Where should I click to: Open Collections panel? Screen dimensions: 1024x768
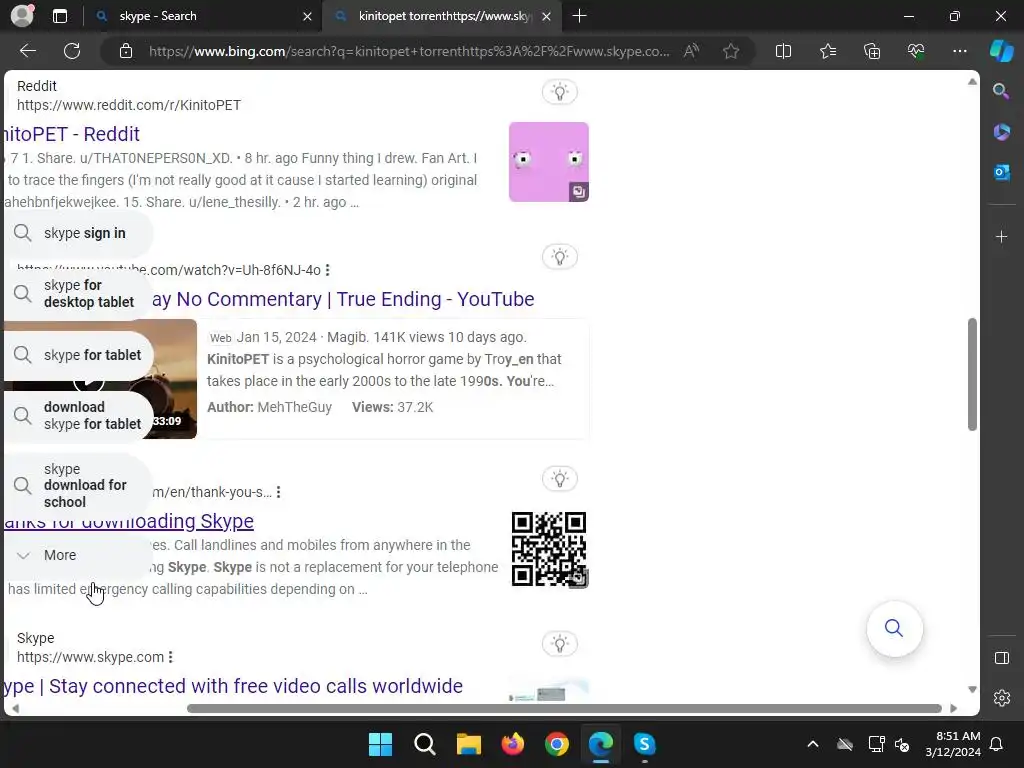(x=872, y=51)
